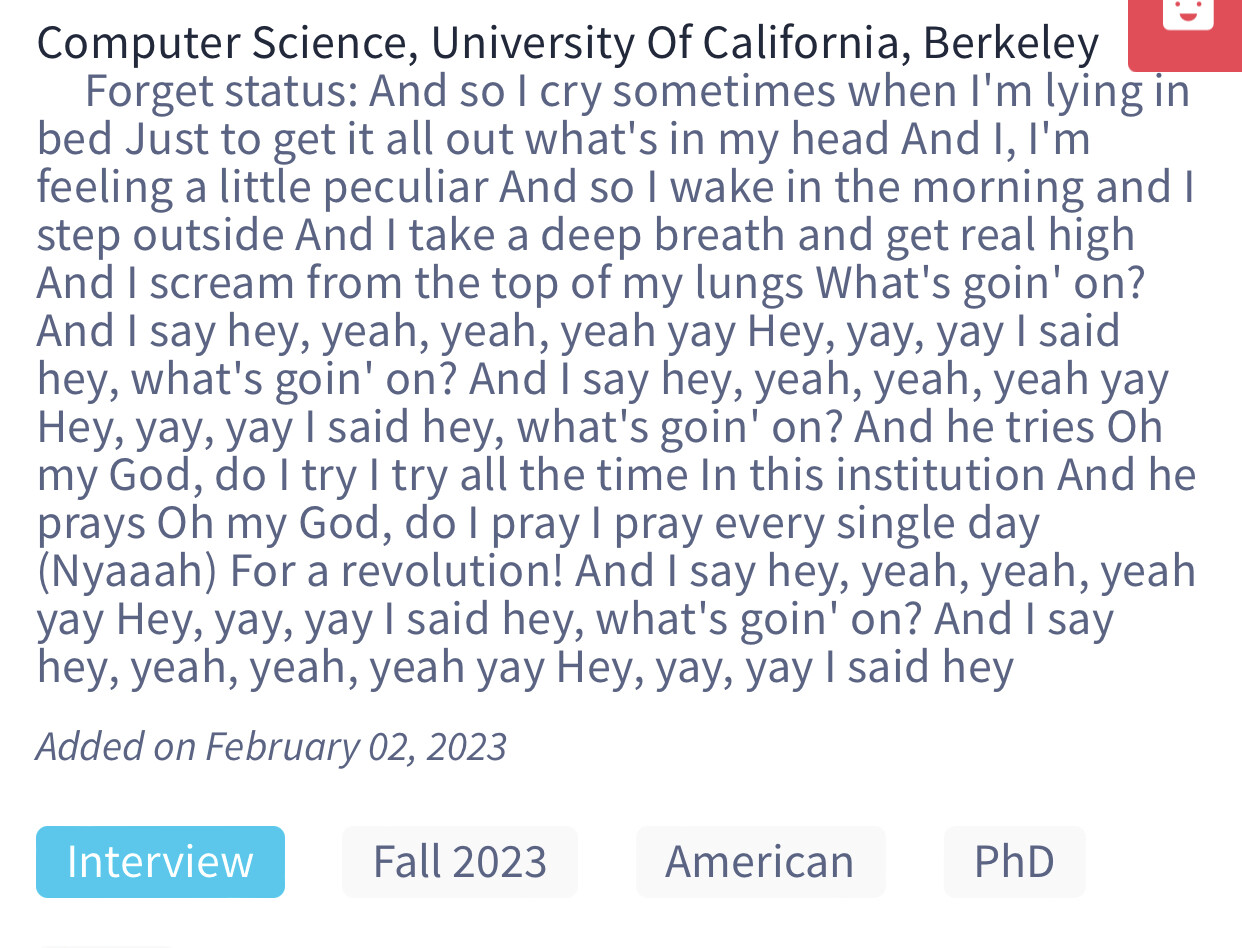Click the PhD degree tag
The height and width of the screenshot is (948, 1242).
1014,862
